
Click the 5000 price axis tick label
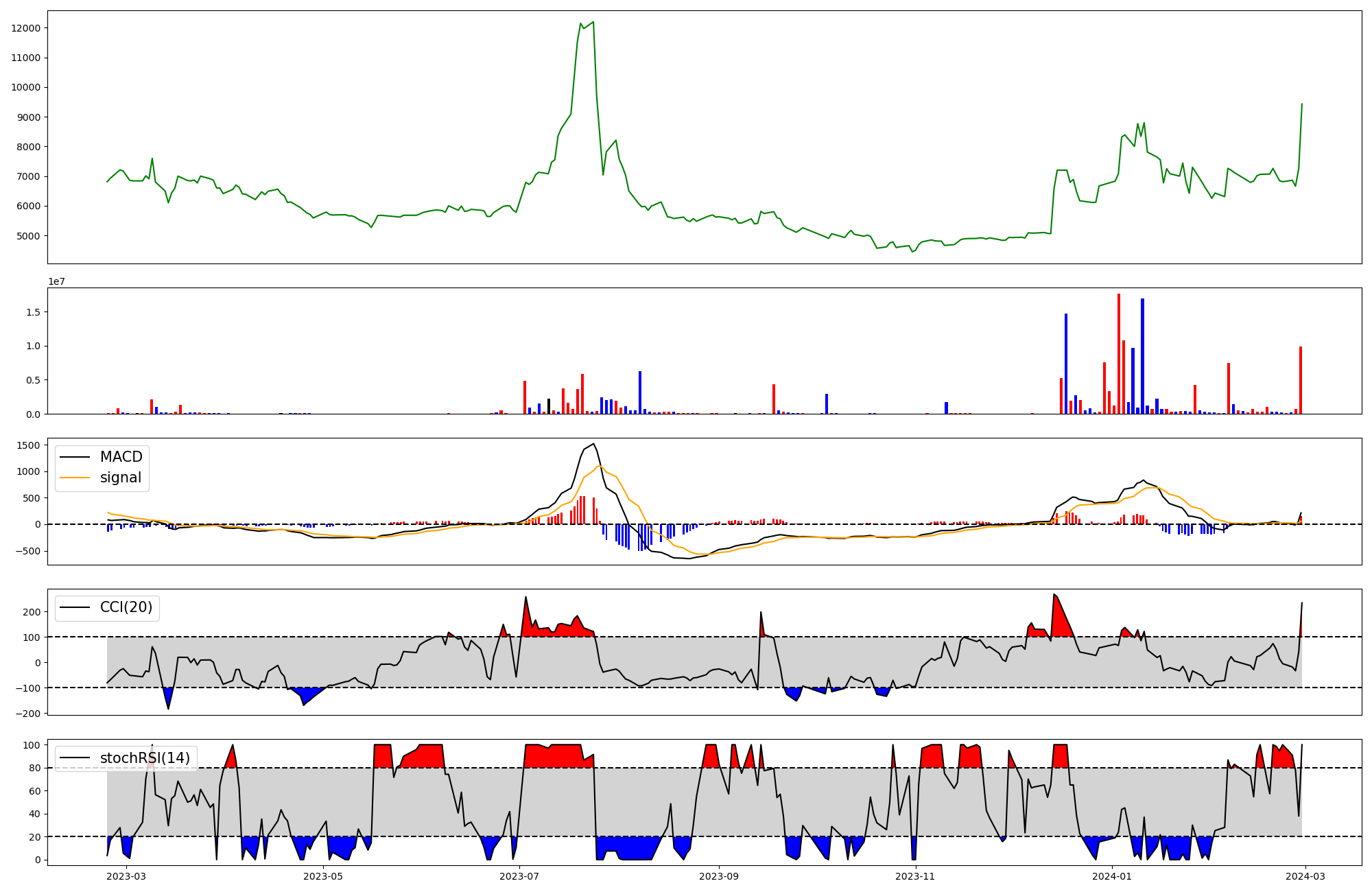point(29,236)
